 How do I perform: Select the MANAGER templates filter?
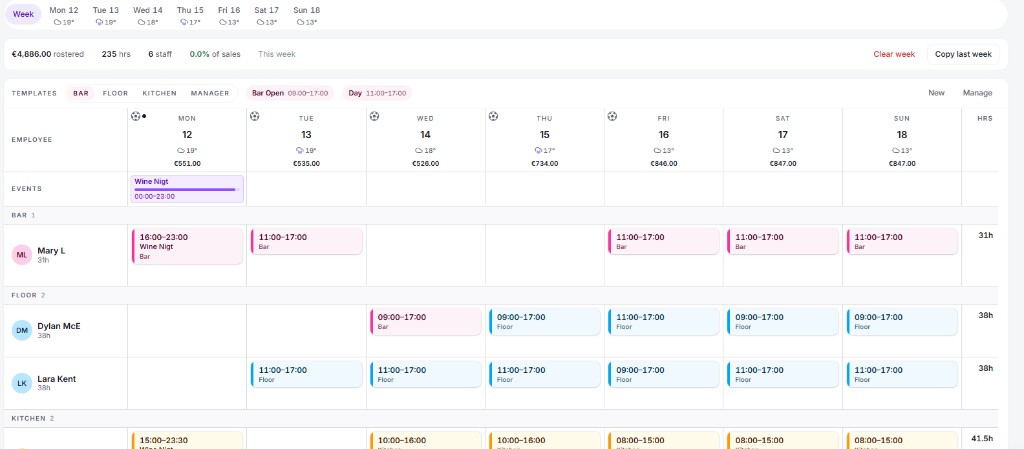[x=210, y=93]
